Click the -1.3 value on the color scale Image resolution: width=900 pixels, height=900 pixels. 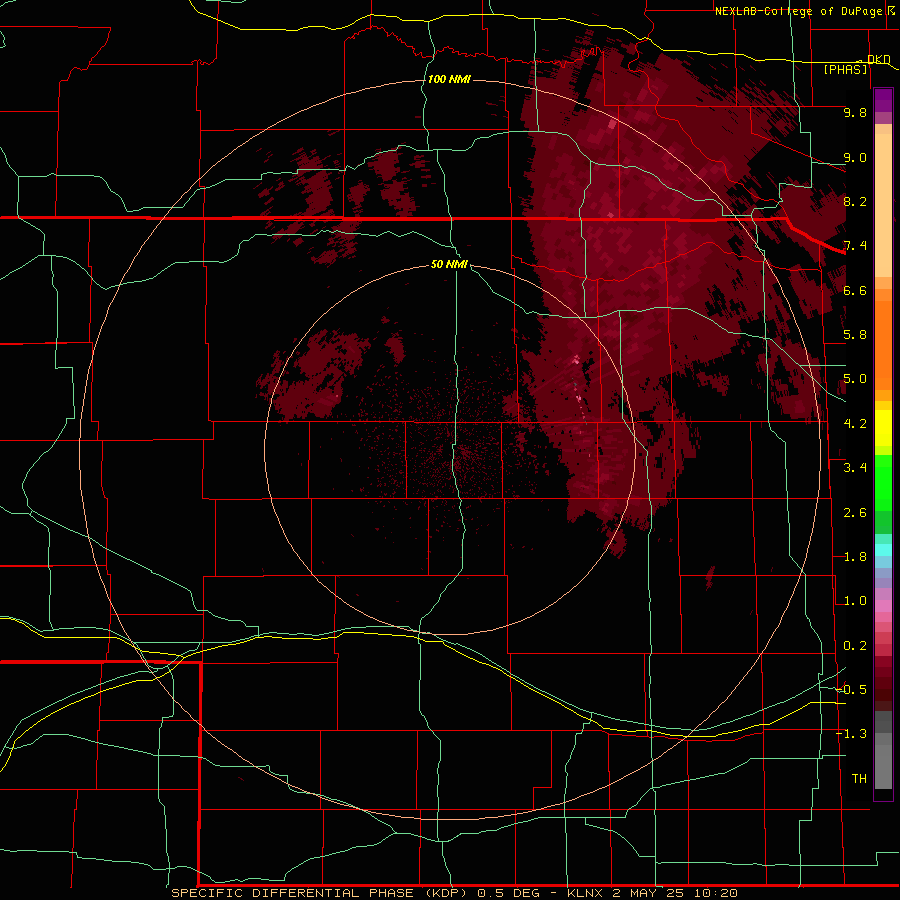tap(852, 734)
